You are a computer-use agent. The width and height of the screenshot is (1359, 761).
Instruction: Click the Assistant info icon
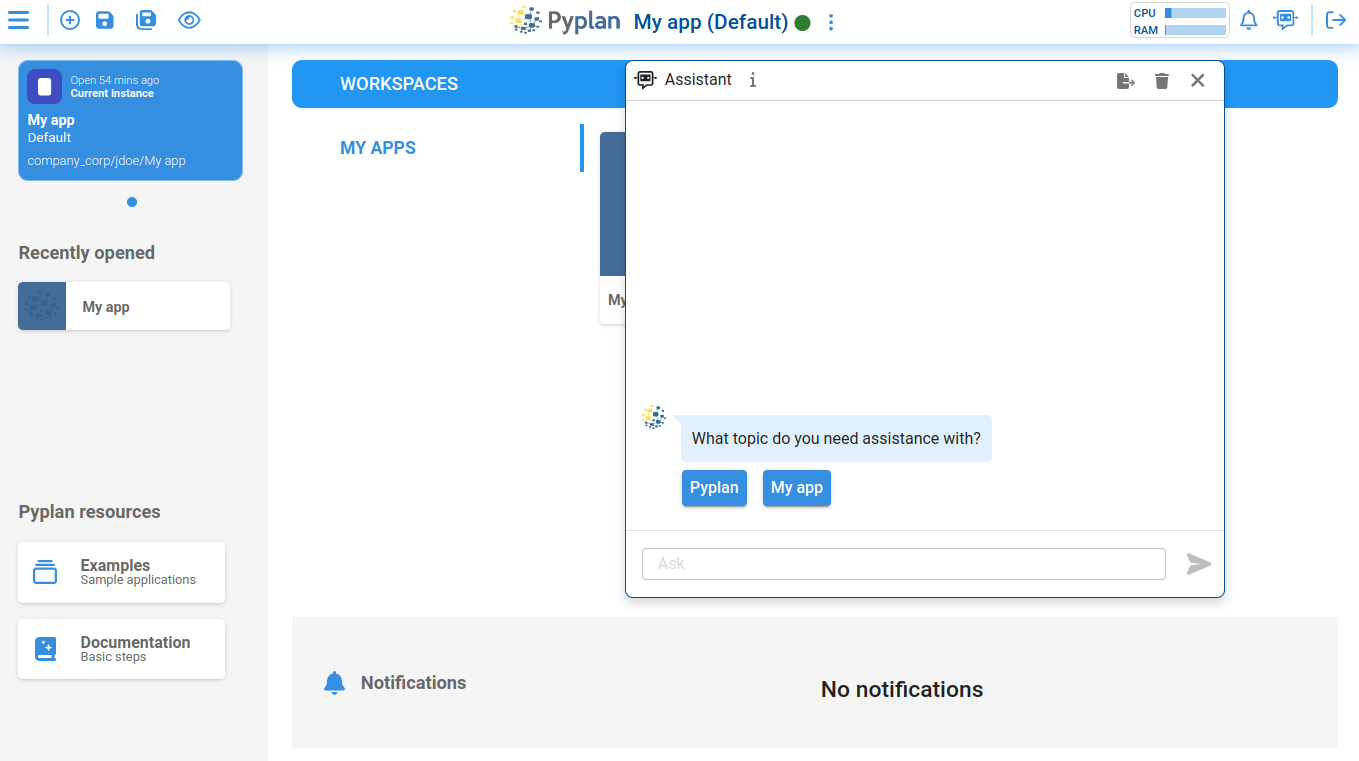(x=753, y=80)
